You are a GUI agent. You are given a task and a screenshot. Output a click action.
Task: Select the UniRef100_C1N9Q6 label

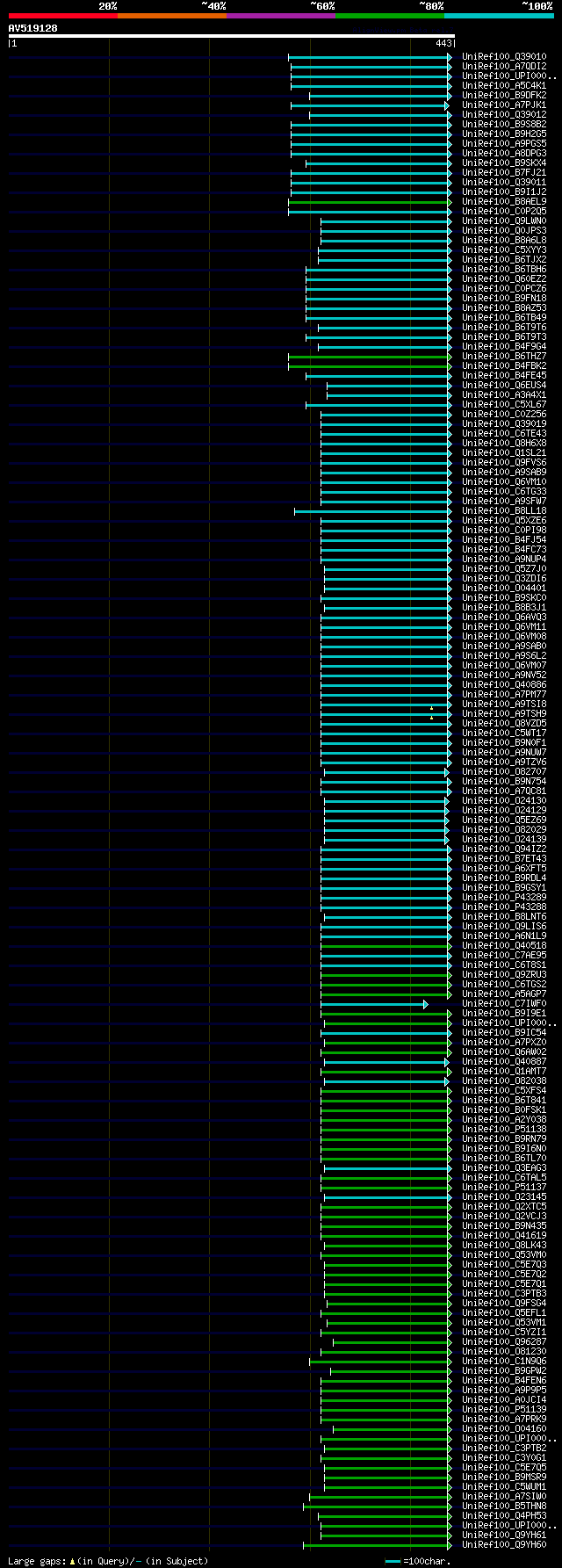coord(504,1362)
